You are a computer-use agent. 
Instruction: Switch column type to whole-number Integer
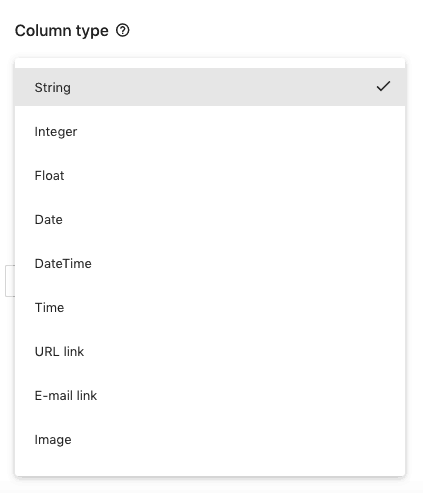[x=210, y=131]
